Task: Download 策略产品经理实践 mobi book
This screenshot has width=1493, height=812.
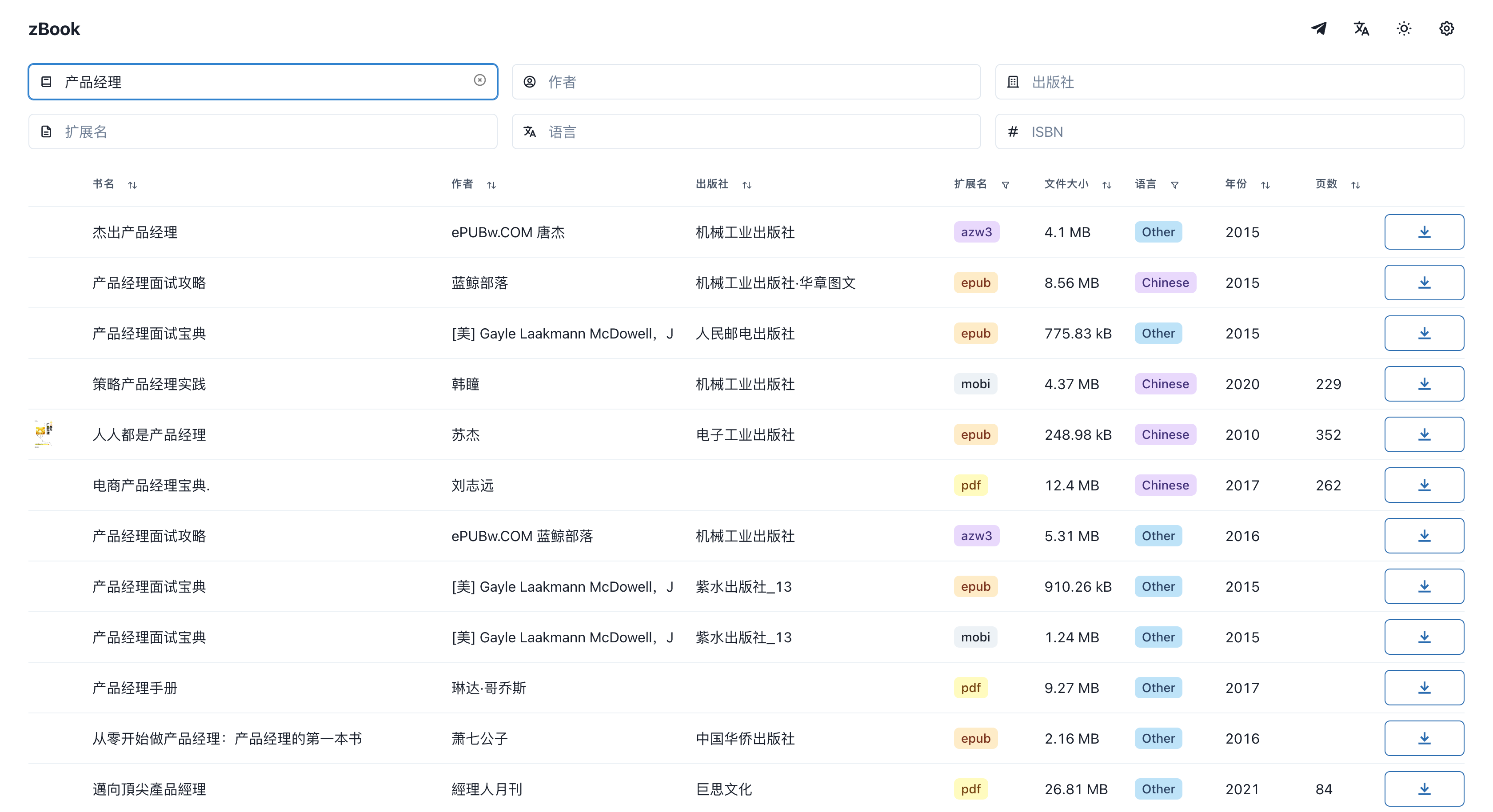Action: (1424, 384)
